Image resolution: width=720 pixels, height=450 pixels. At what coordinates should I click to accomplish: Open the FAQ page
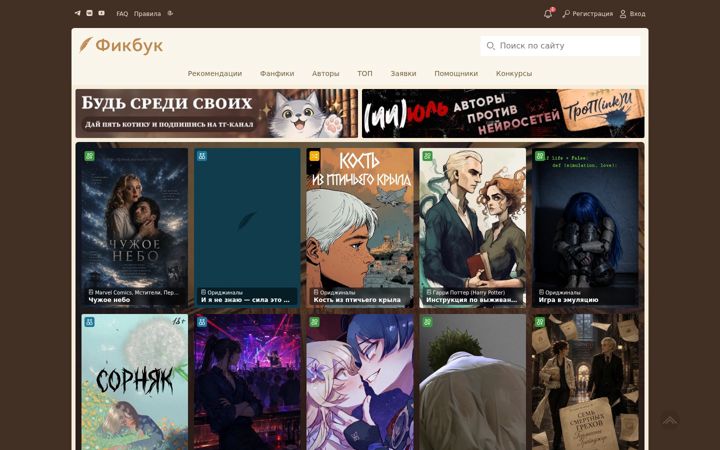coord(122,14)
